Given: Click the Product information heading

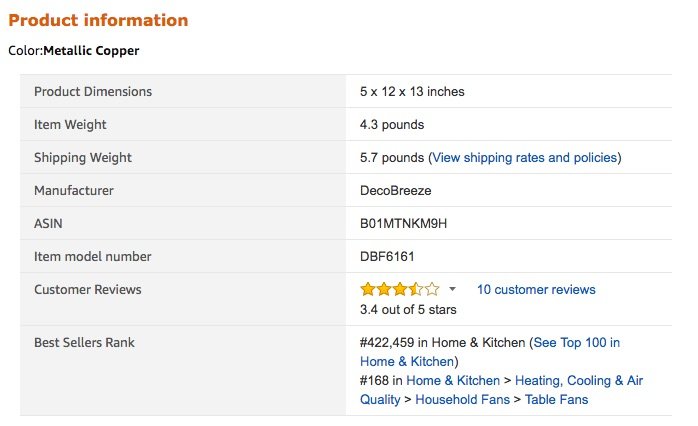Looking at the screenshot, I should click(x=98, y=20).
